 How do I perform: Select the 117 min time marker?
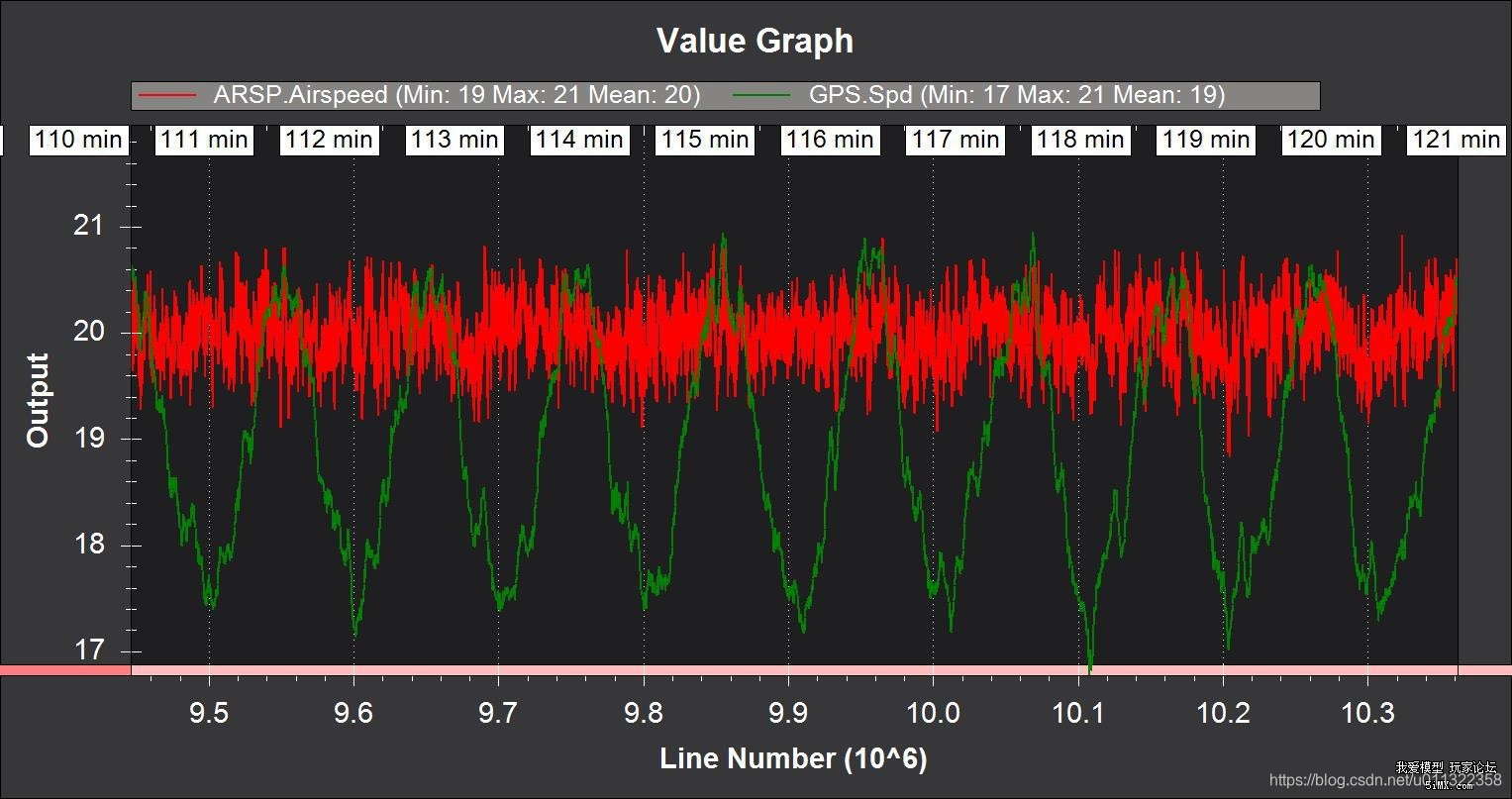click(x=956, y=140)
